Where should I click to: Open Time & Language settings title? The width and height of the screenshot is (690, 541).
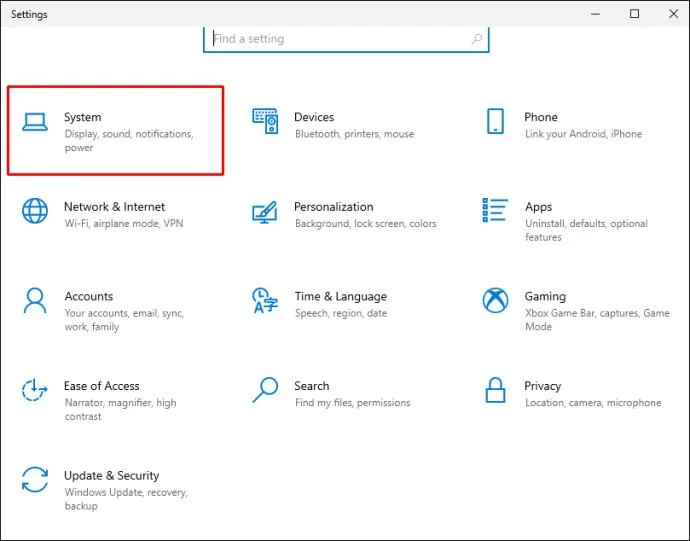(x=341, y=296)
